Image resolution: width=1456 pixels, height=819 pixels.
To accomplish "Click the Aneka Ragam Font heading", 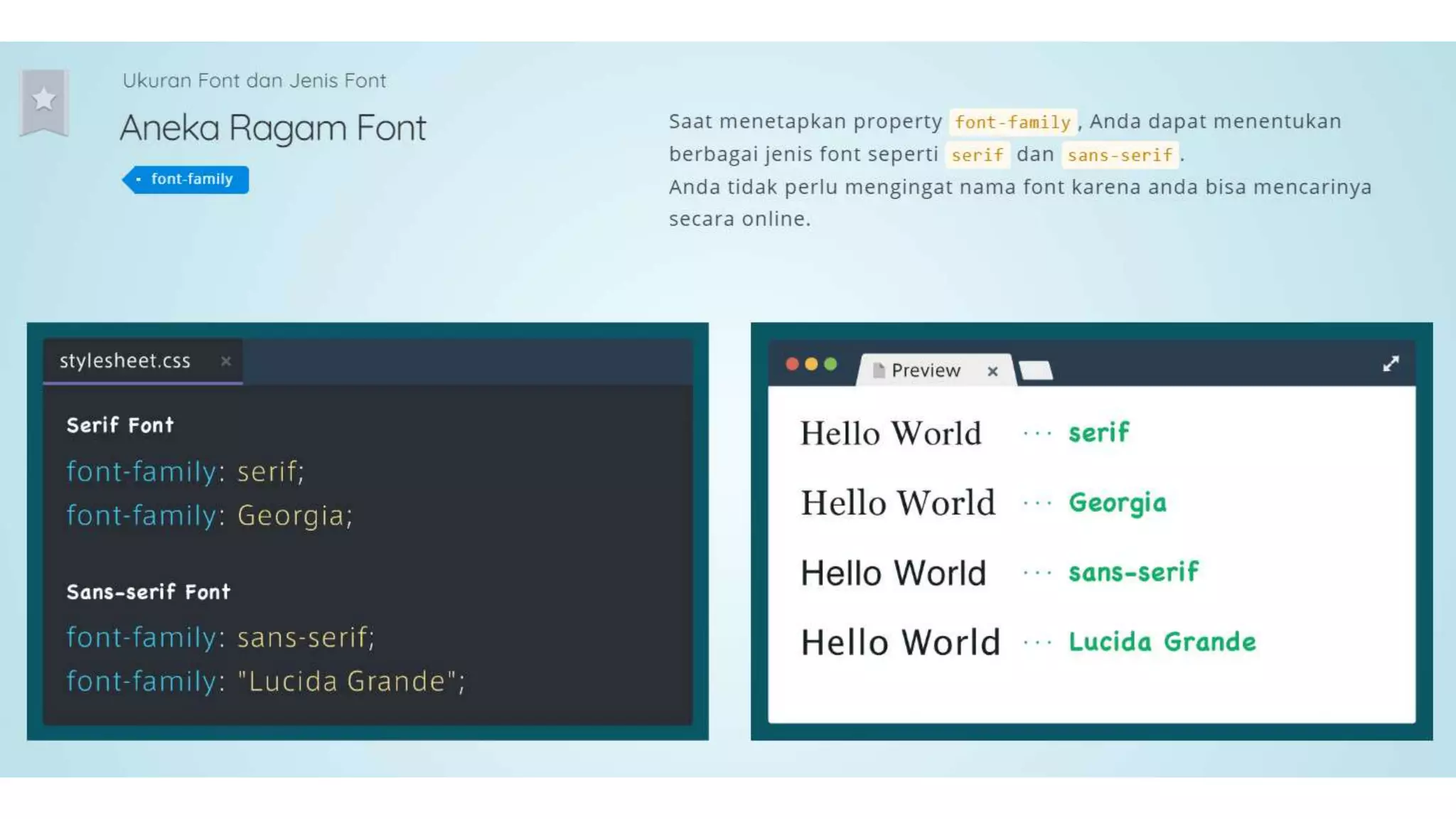I will tap(273, 129).
